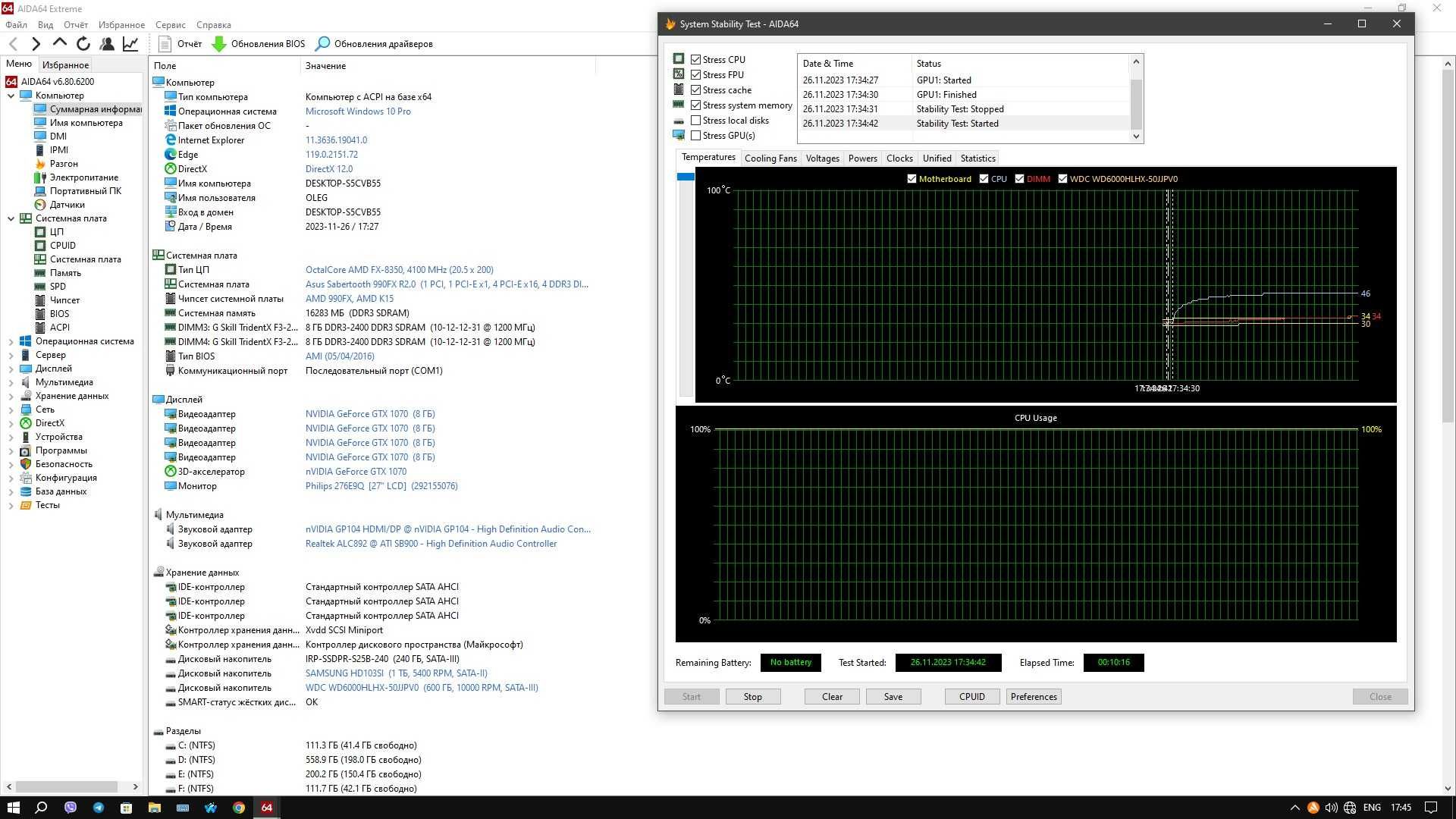Click the Temperatures tab in stability test
Screen dimensions: 1456x819
pyautogui.click(x=708, y=158)
